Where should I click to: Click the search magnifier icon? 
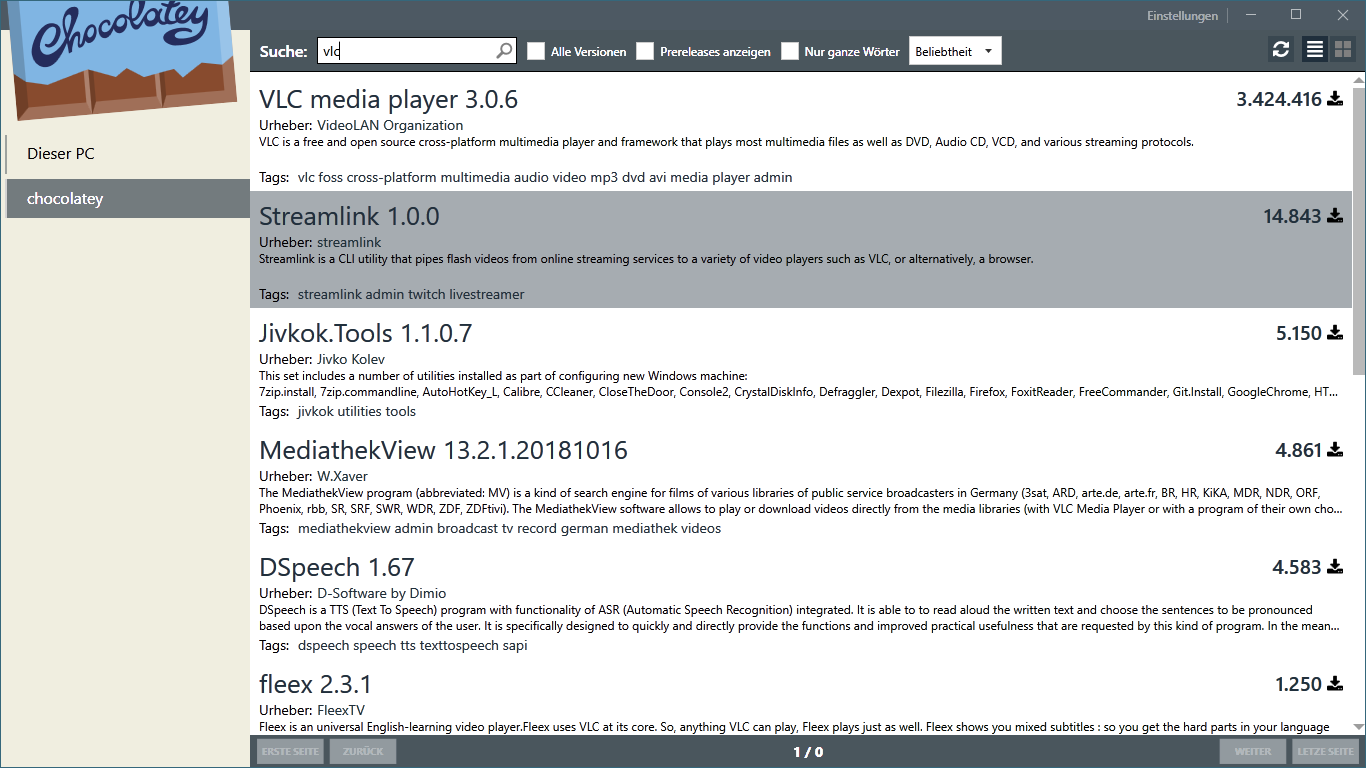point(504,51)
